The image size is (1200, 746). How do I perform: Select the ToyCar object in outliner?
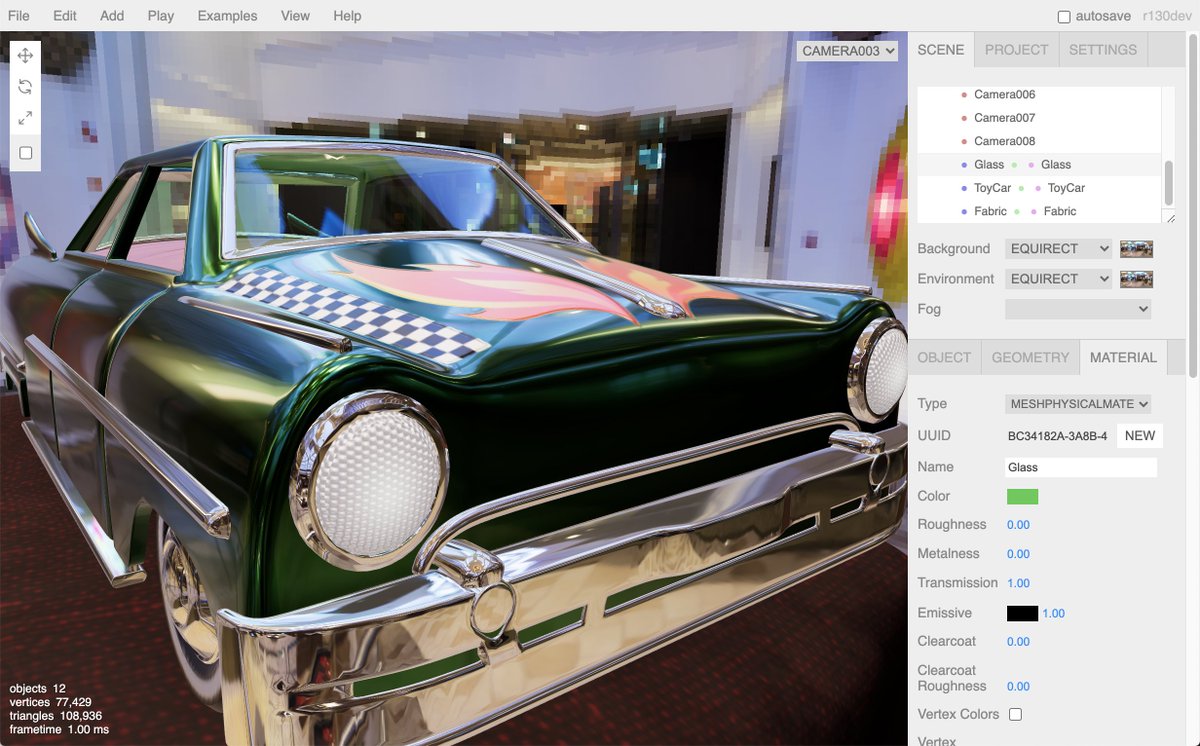[1039, 188]
